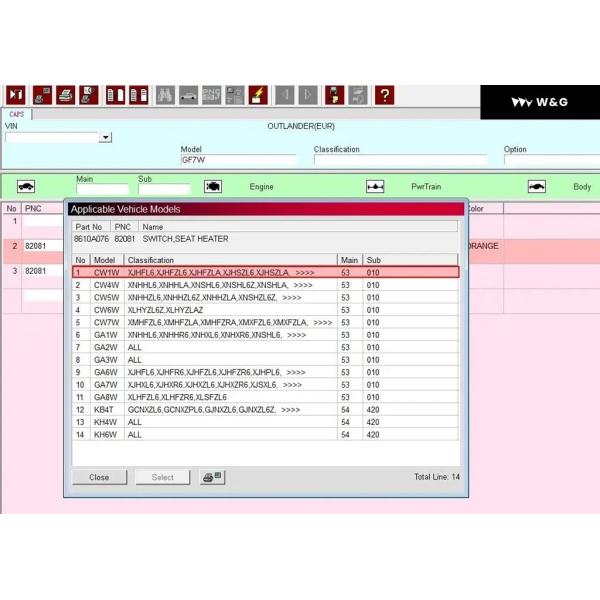Select model row KB4T

coord(266,410)
